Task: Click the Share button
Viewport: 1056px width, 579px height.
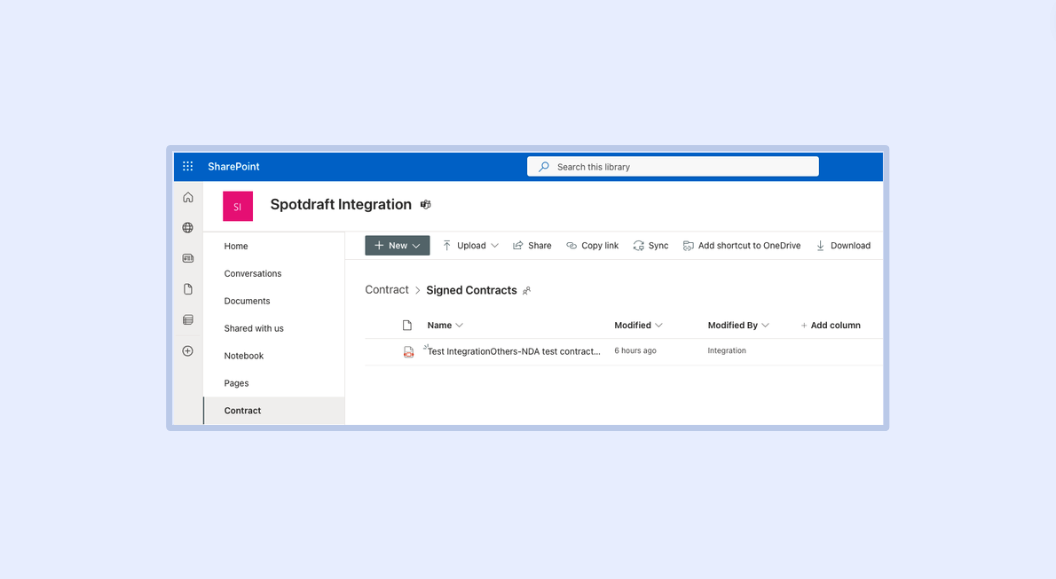Action: 531,245
